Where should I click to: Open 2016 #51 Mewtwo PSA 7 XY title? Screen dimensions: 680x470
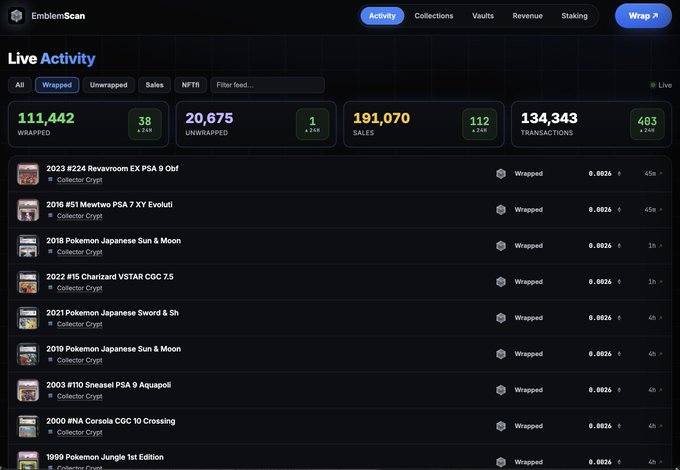click(x=109, y=204)
